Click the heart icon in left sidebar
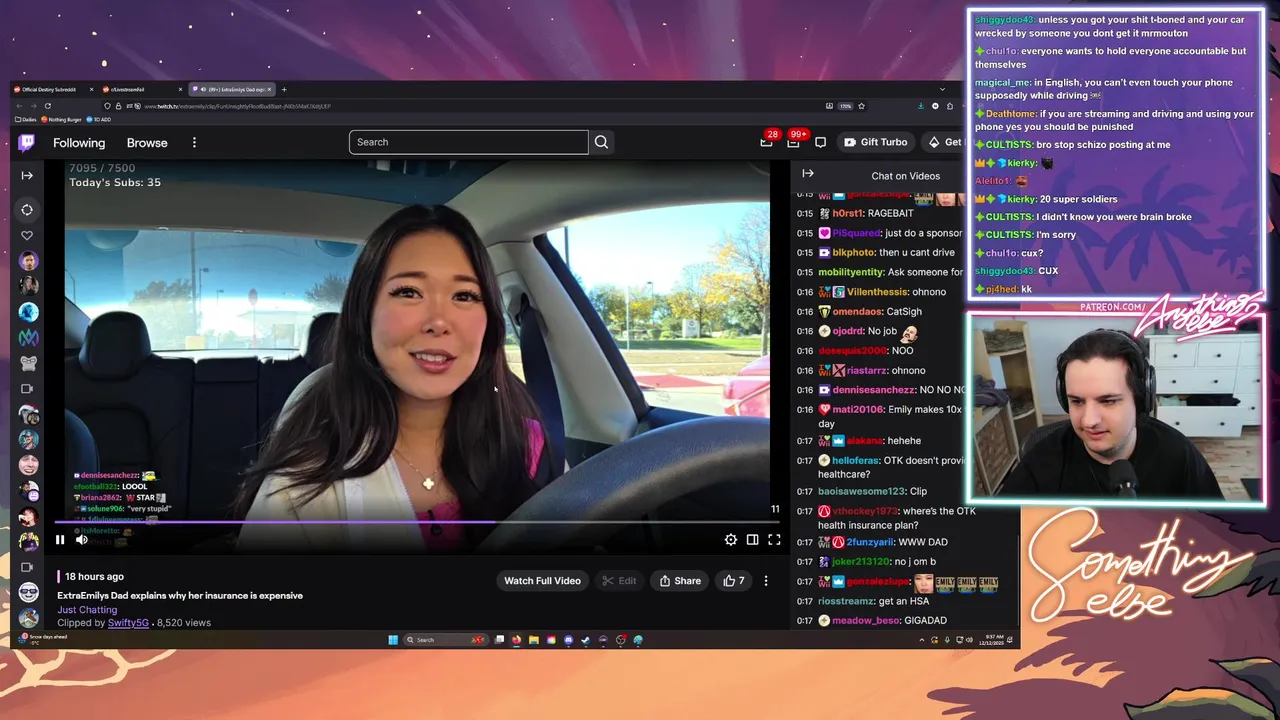 27,236
